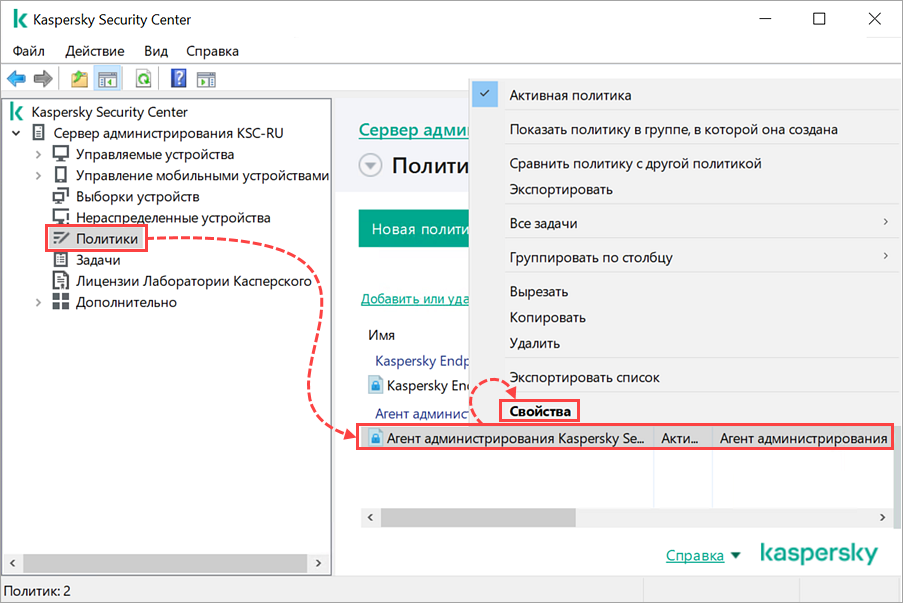The image size is (903, 603).
Task: Open the Действие menu
Action: [x=95, y=51]
